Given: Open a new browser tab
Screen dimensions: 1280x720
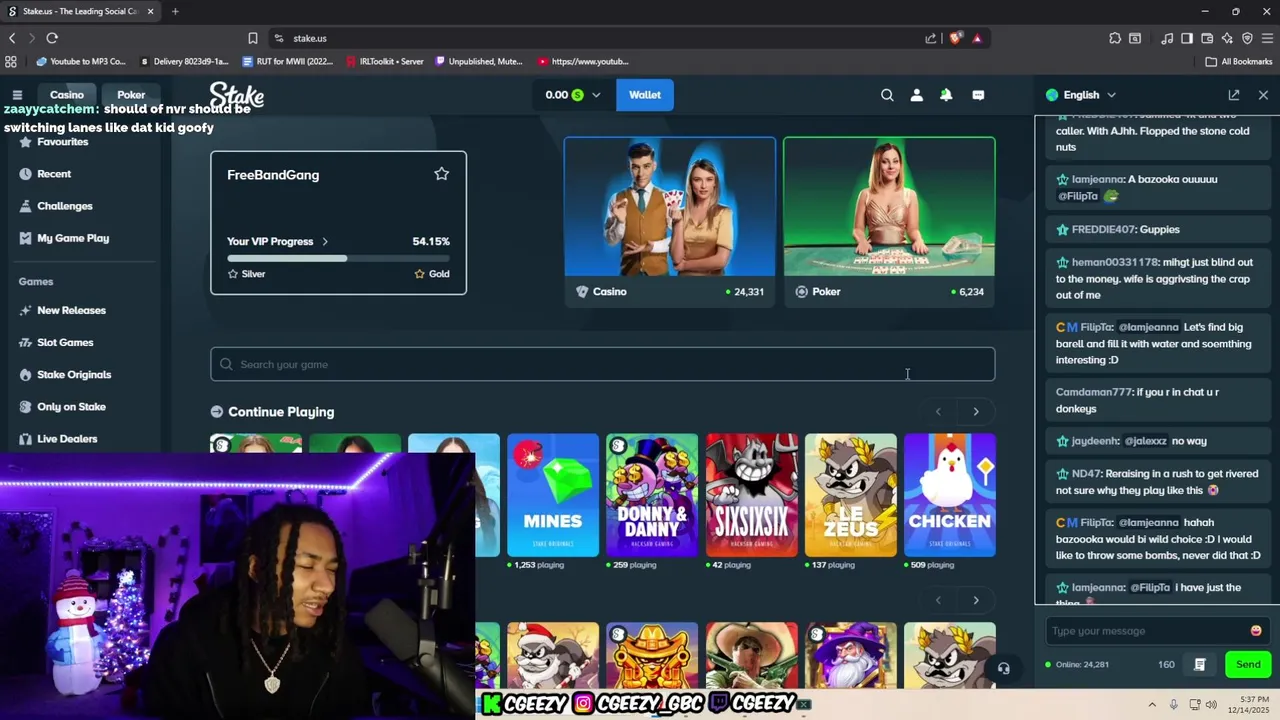Looking at the screenshot, I should pyautogui.click(x=175, y=11).
